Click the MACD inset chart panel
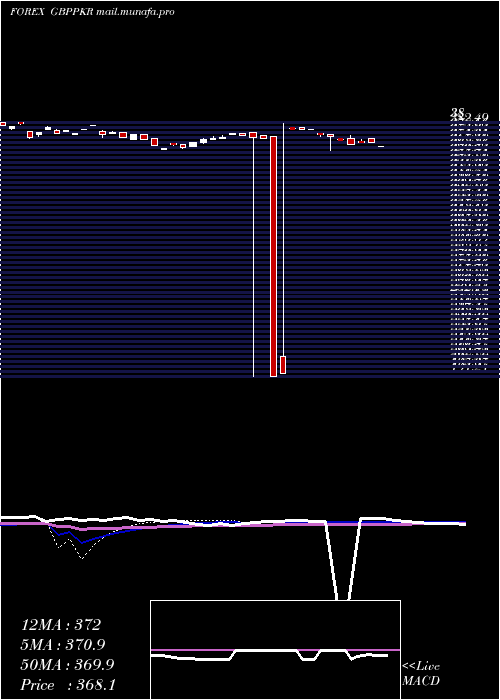The image size is (500, 700). [275, 650]
